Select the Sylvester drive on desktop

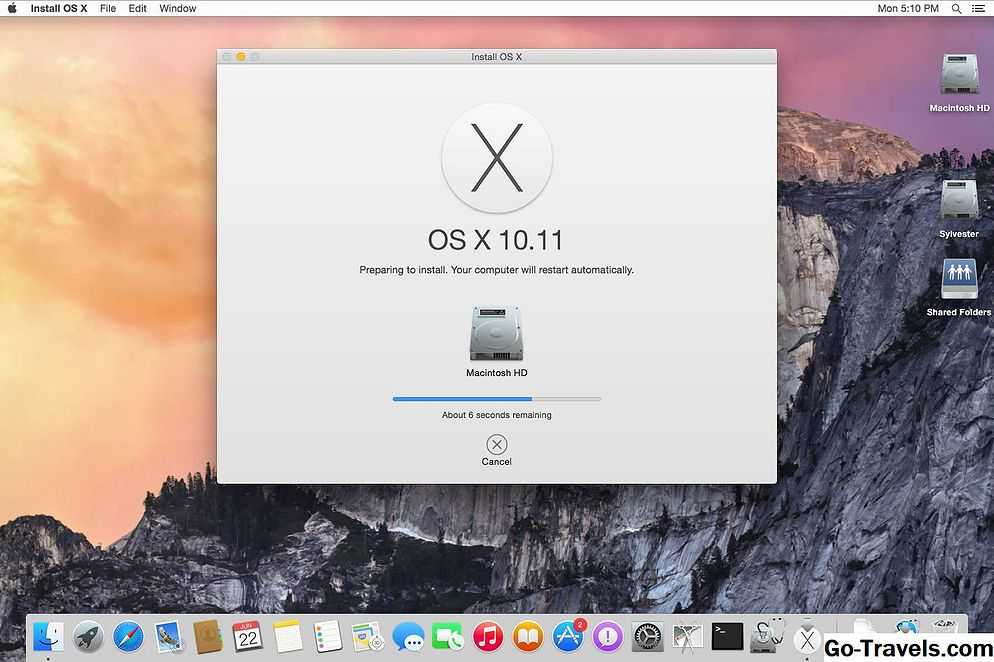tap(958, 201)
